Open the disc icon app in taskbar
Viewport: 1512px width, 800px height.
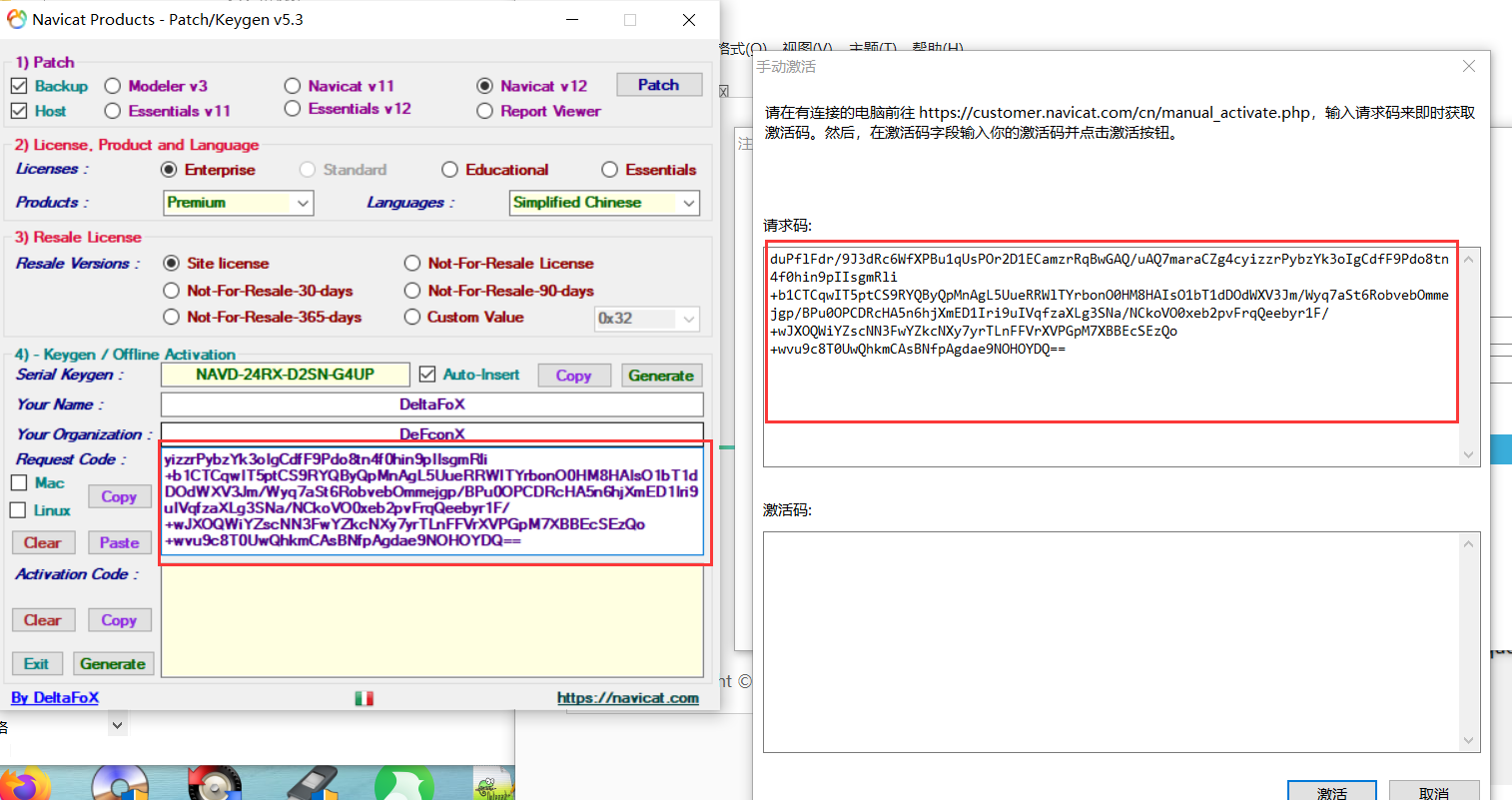[120, 784]
